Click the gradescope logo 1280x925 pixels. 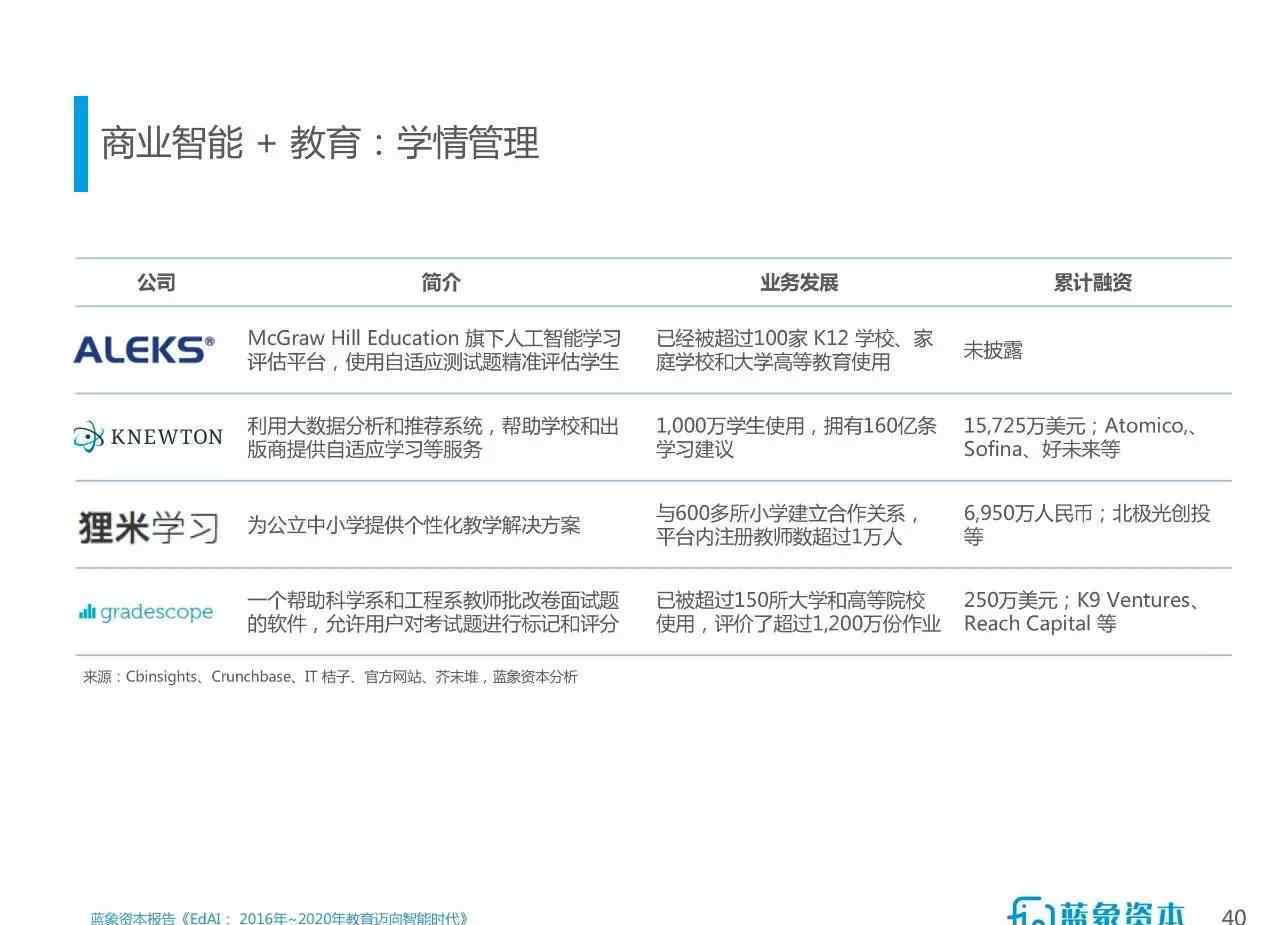[146, 612]
